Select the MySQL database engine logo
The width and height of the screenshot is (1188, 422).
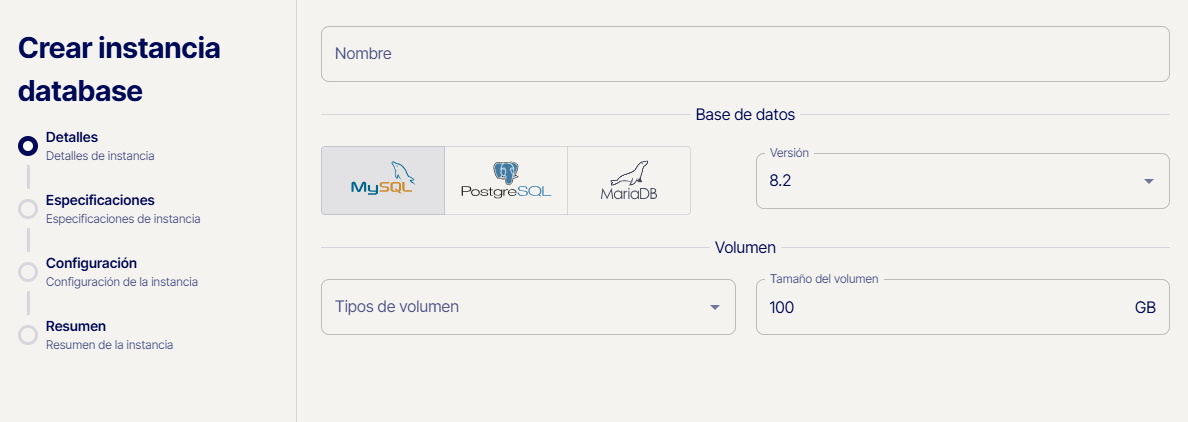(x=382, y=180)
